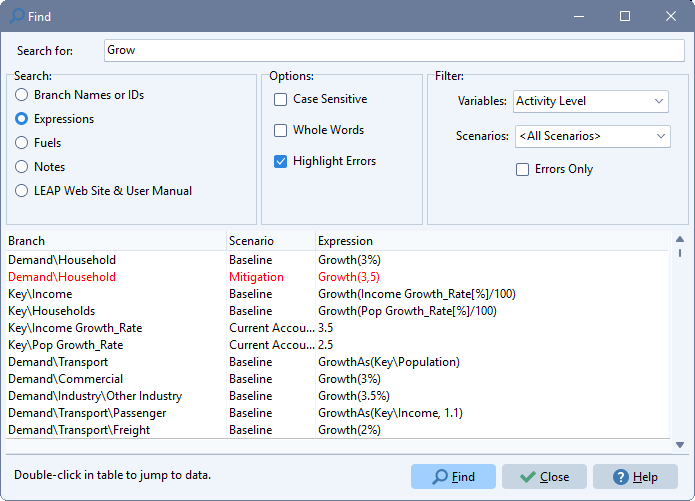The width and height of the screenshot is (695, 501).
Task: Click the Find button
Action: coord(453,477)
